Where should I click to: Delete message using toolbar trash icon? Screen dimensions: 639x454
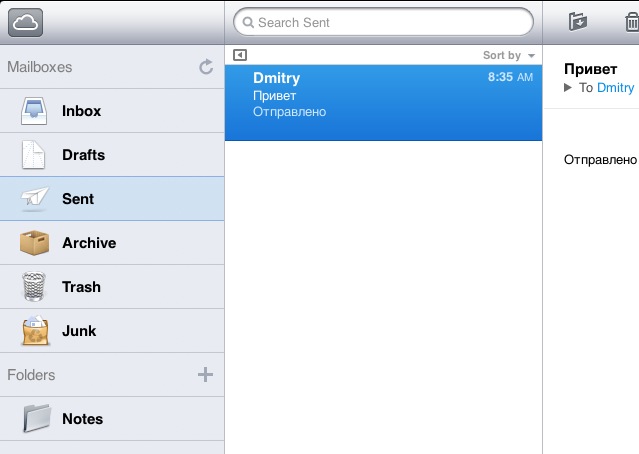pos(630,21)
